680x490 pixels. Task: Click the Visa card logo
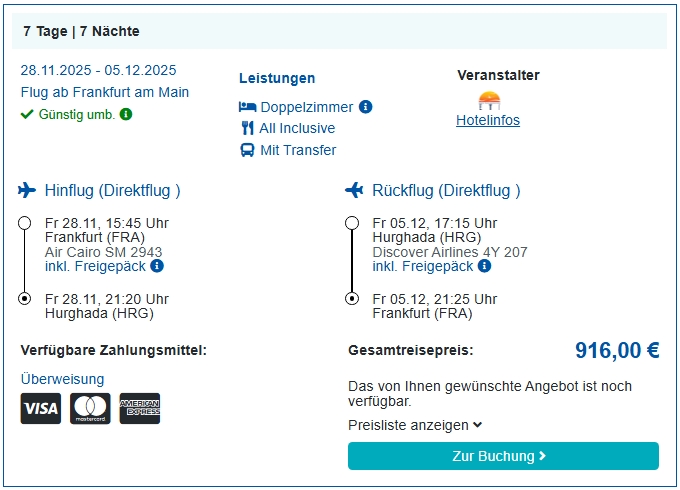[x=41, y=408]
